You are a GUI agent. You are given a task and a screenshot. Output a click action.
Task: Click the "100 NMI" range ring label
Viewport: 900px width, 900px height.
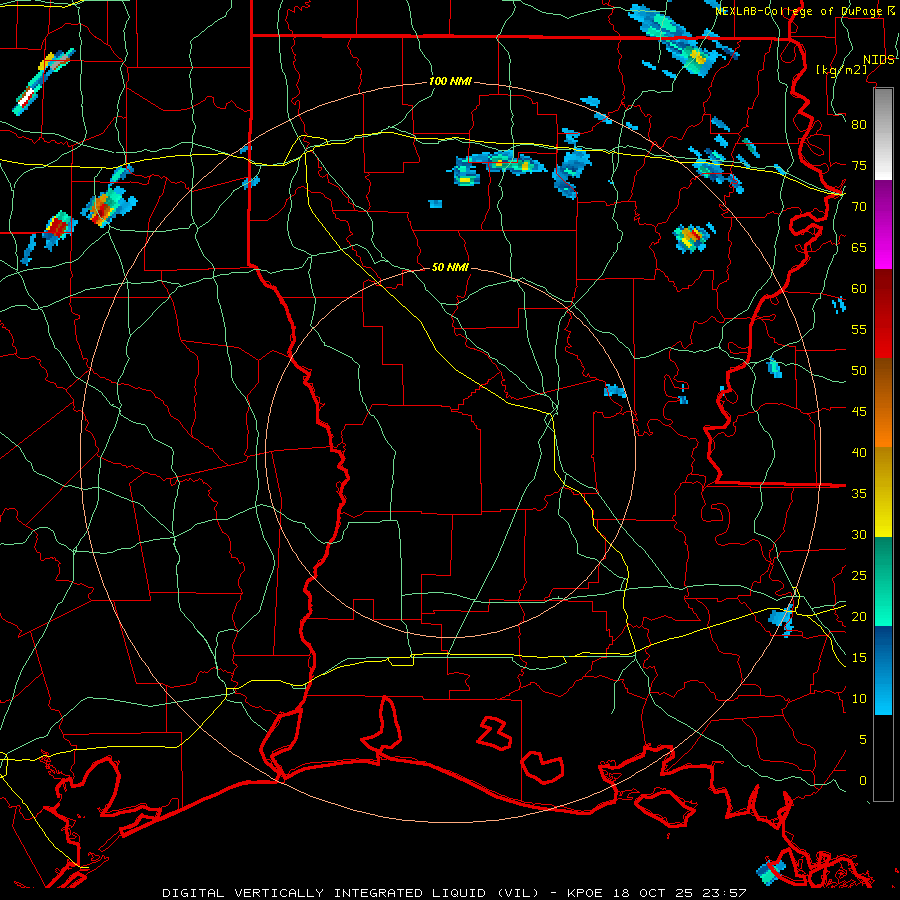tap(450, 82)
